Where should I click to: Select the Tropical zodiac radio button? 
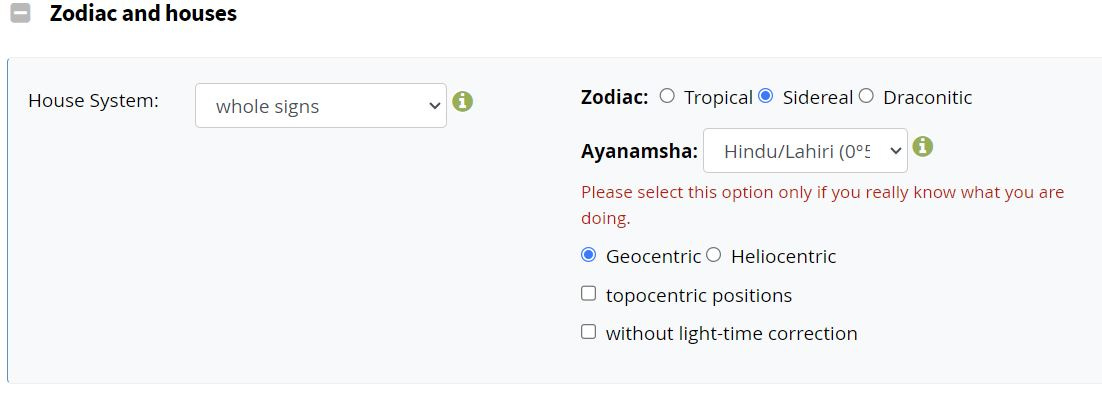[667, 96]
